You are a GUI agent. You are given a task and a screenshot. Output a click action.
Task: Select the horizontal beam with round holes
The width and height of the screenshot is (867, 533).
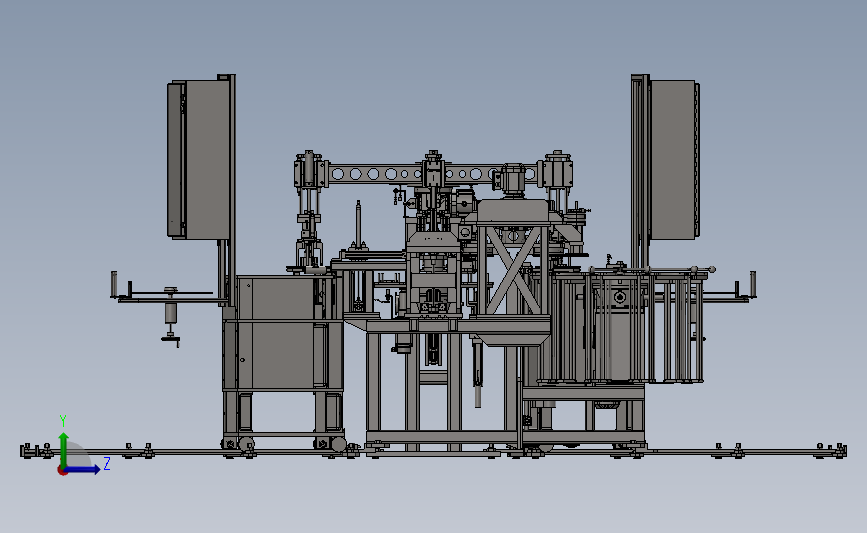point(434,174)
